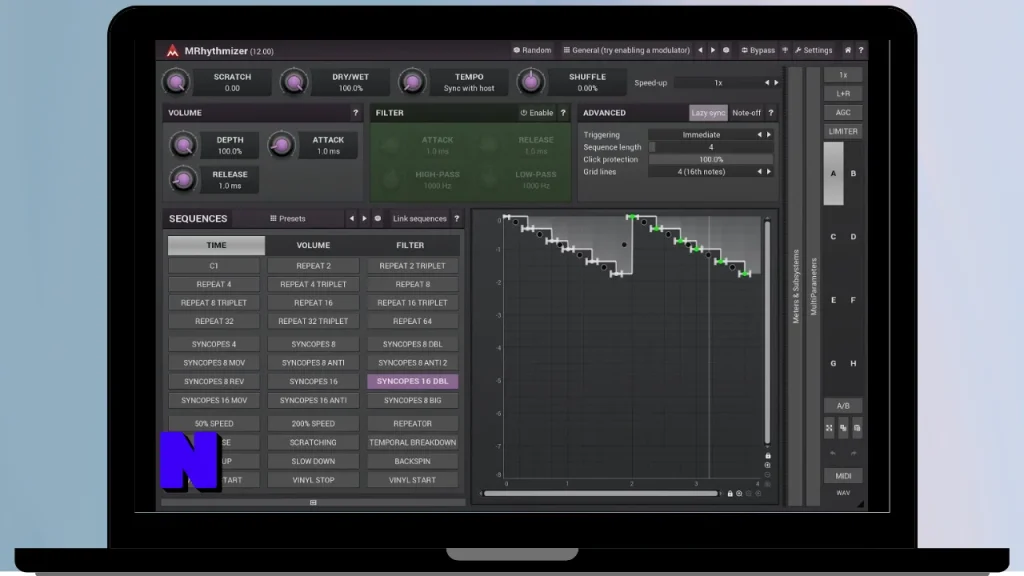Image resolution: width=1024 pixels, height=576 pixels.
Task: Click the copy preset icon below A/B
Action: click(x=843, y=428)
